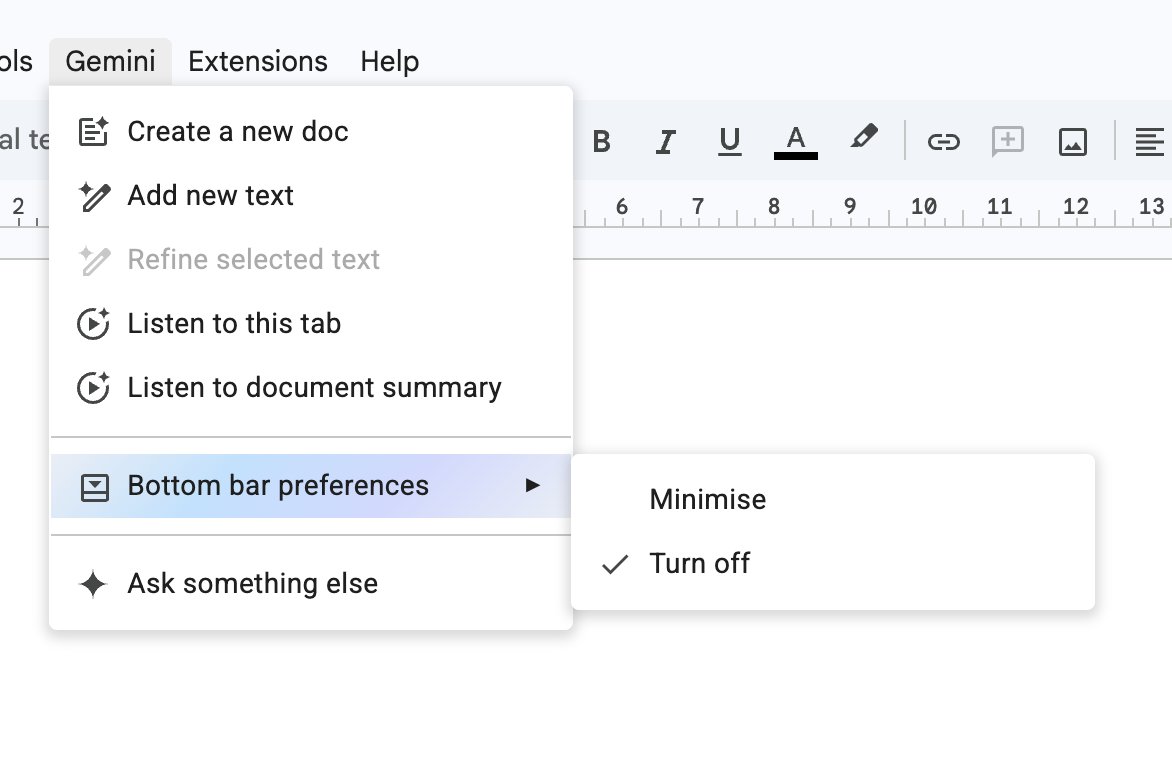Click the Add new text pencil icon
This screenshot has height=778, width=1172.
pos(94,197)
